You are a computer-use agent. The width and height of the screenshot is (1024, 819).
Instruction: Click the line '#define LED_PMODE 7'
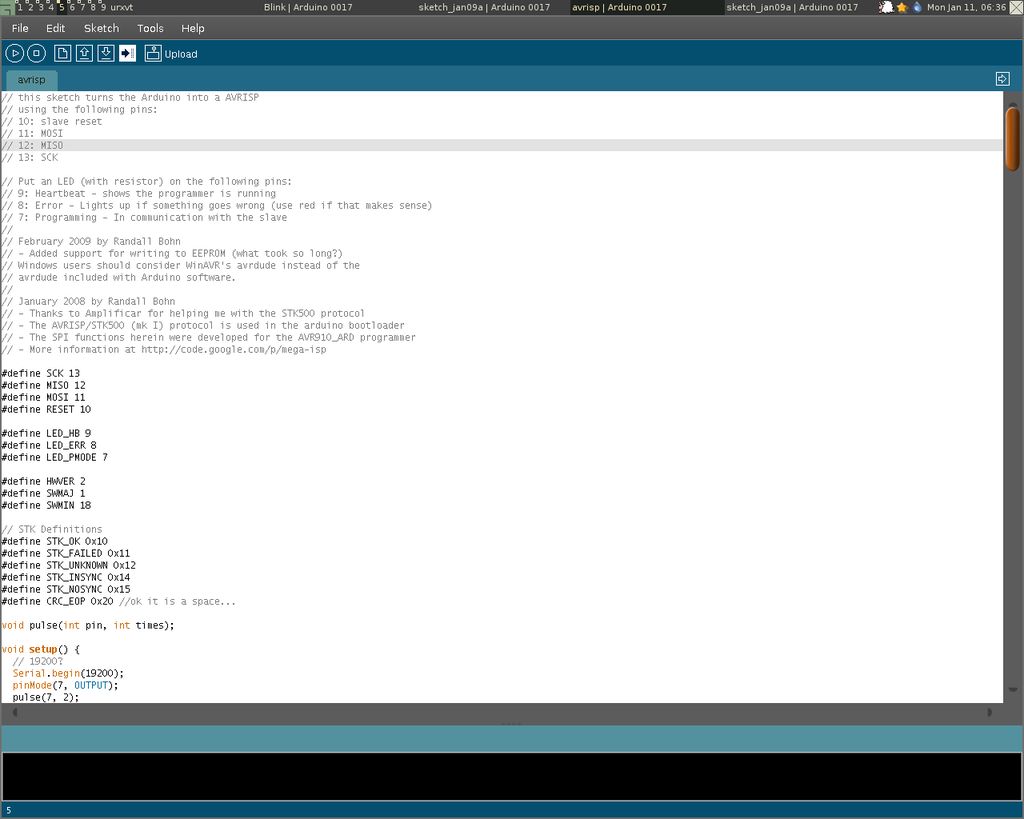tap(54, 457)
